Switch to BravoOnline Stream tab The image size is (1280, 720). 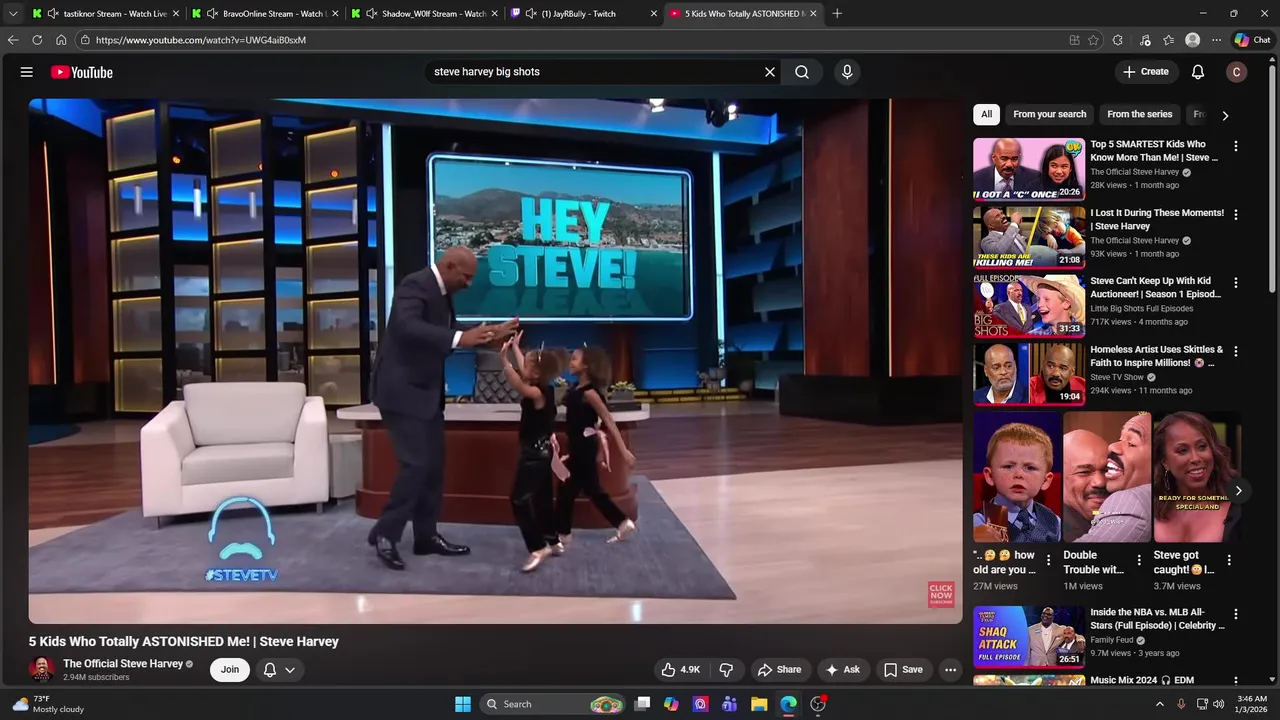pos(265,13)
